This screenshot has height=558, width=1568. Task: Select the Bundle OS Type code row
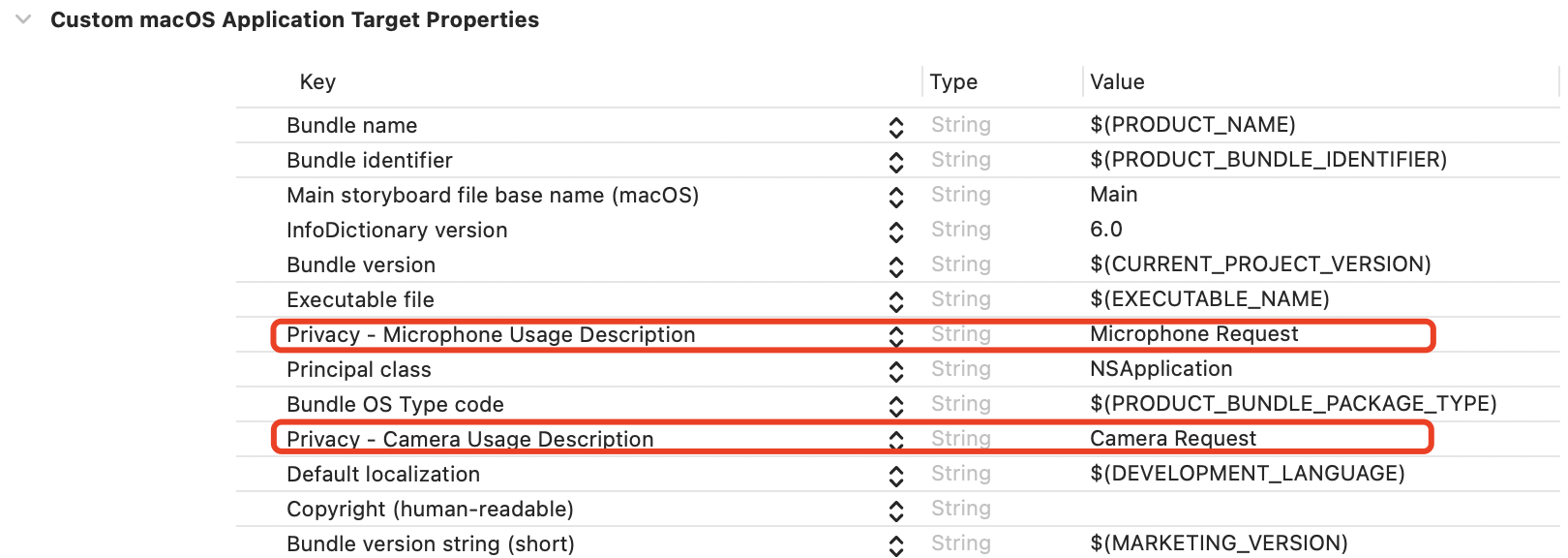coord(395,404)
